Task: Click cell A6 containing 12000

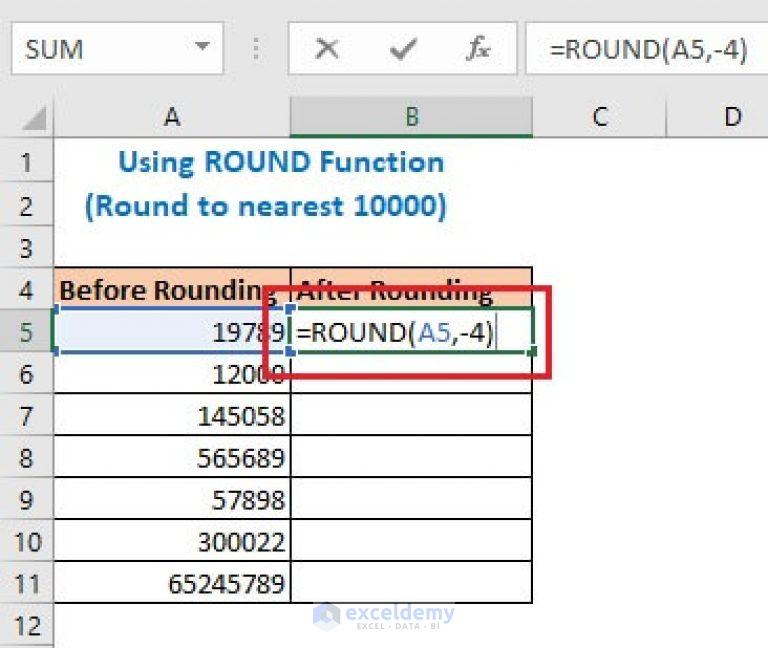Action: tap(172, 373)
